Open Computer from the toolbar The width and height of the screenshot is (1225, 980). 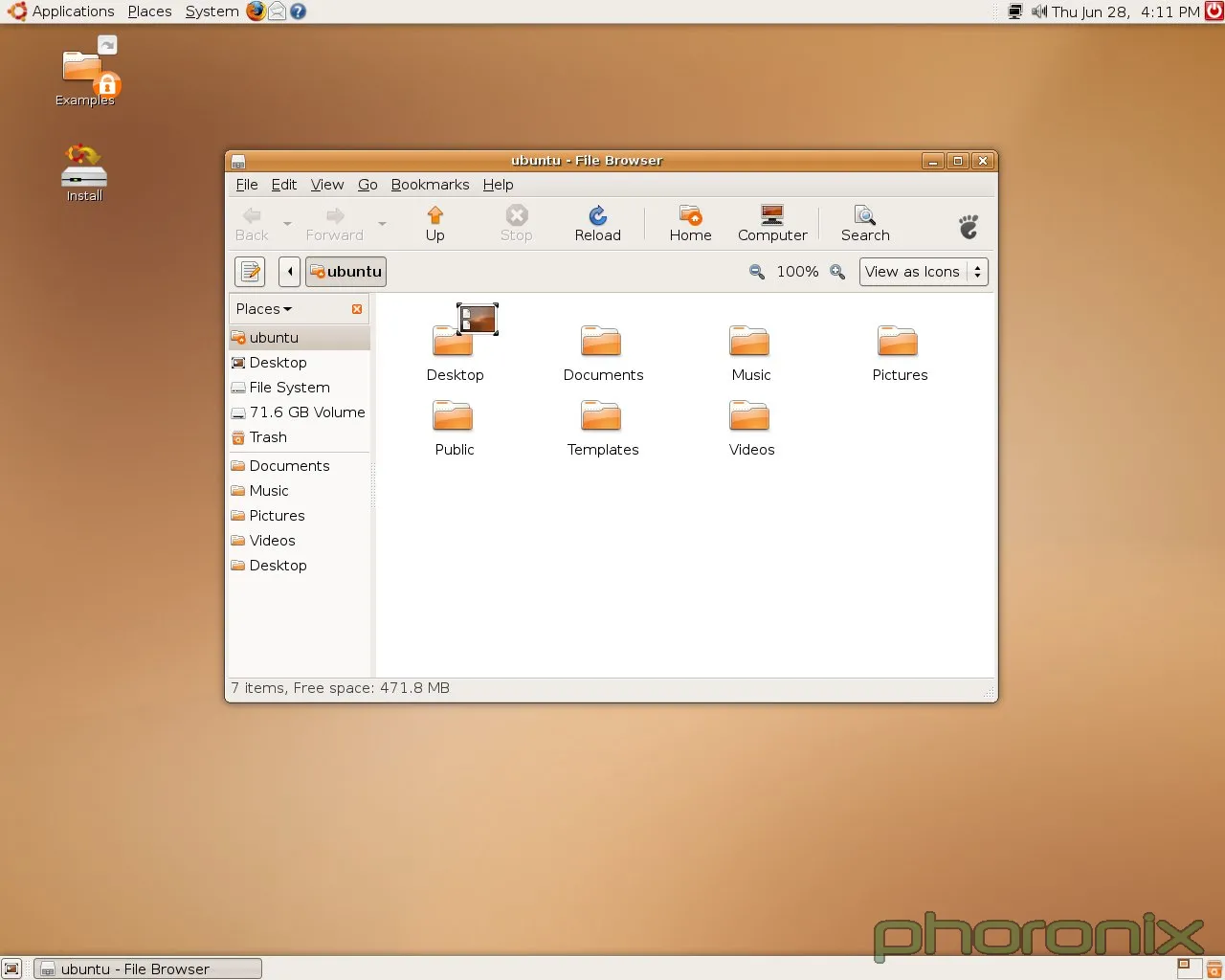point(772,224)
